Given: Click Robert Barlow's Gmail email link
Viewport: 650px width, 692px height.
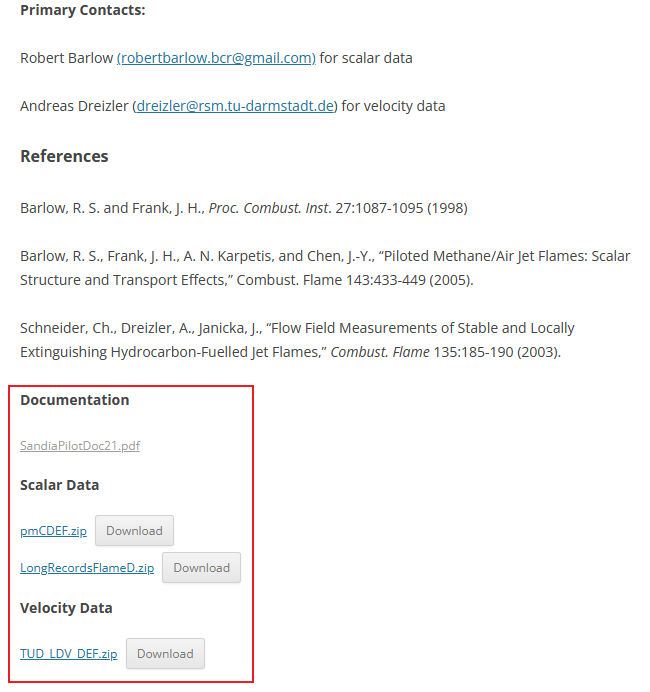Looking at the screenshot, I should (x=216, y=58).
